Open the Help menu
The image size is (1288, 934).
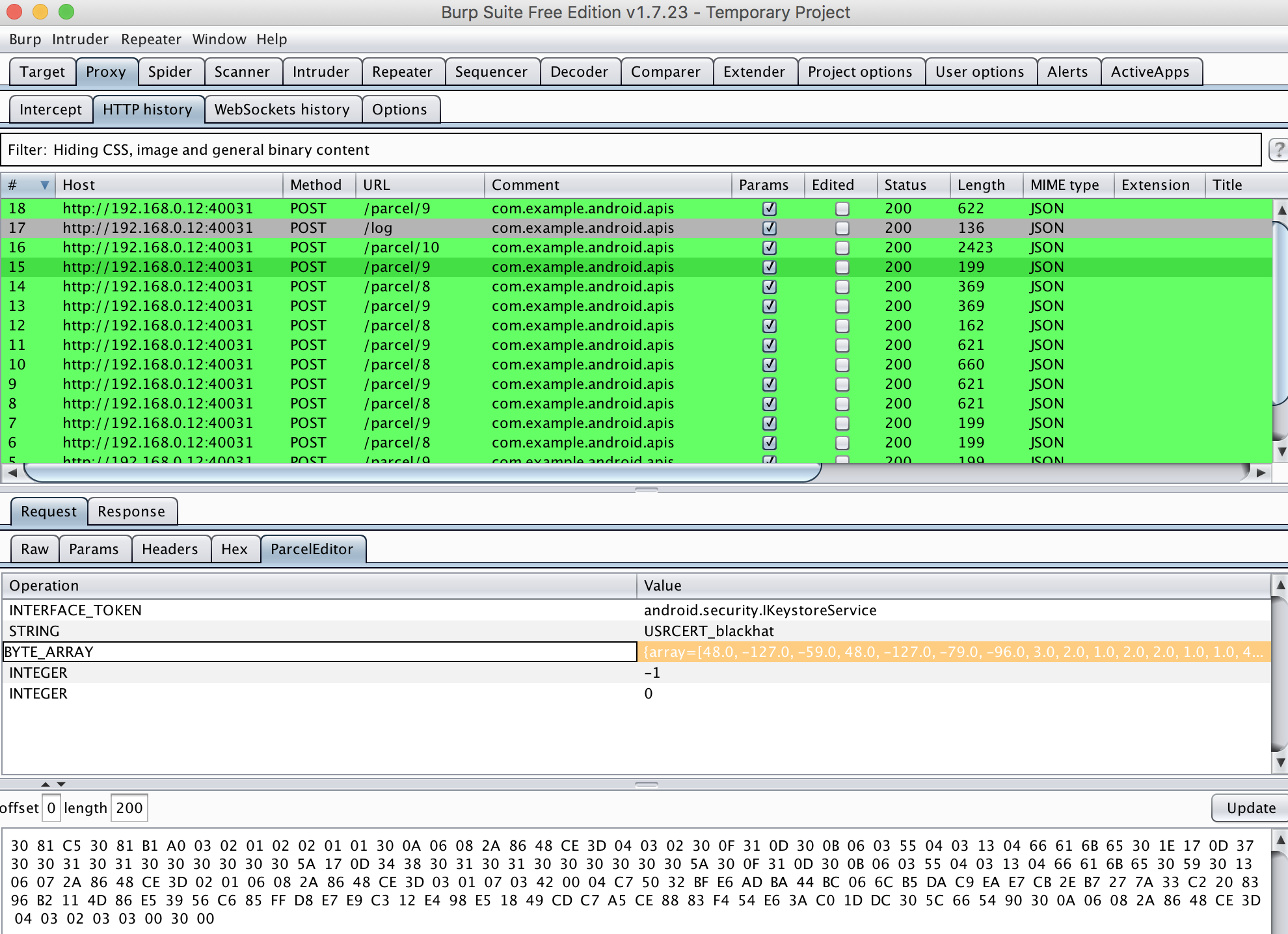(272, 39)
